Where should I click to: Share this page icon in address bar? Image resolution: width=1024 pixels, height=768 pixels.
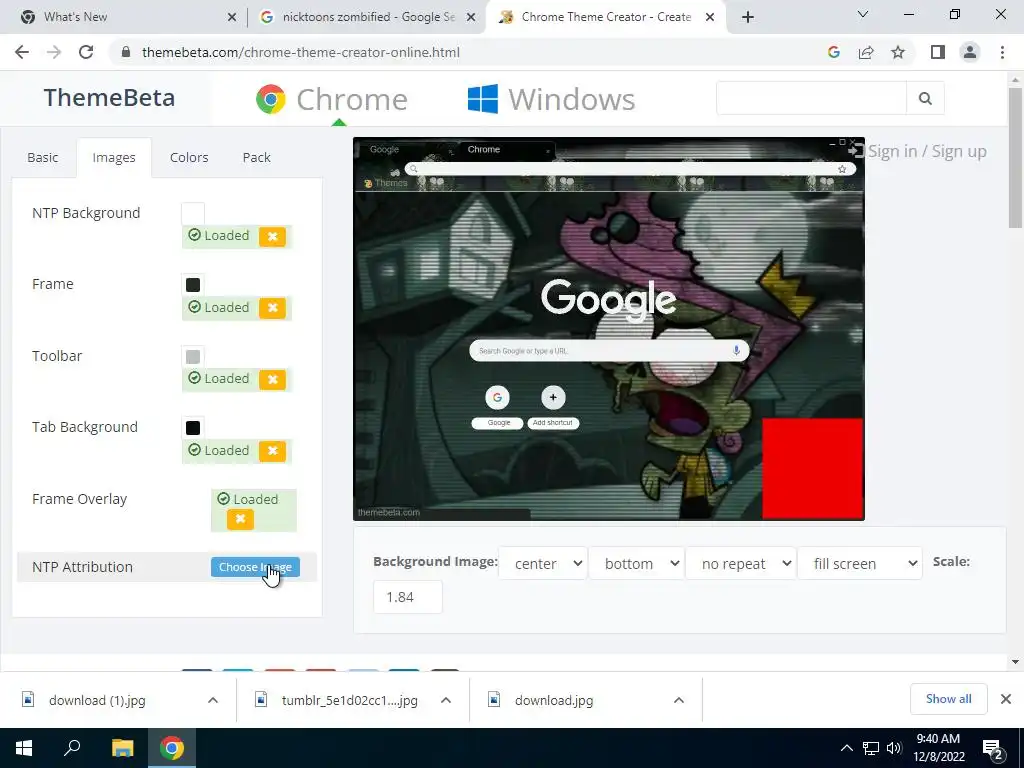click(866, 52)
